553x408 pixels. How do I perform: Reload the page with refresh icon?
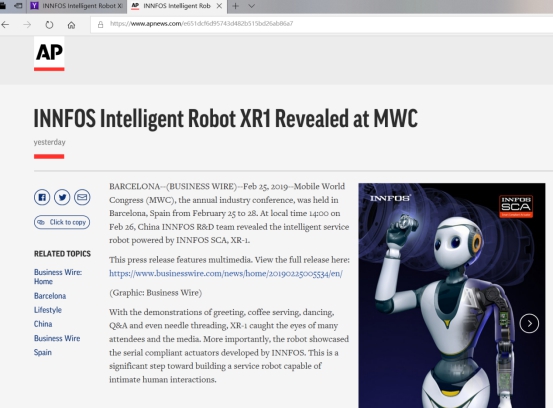pyautogui.click(x=49, y=25)
